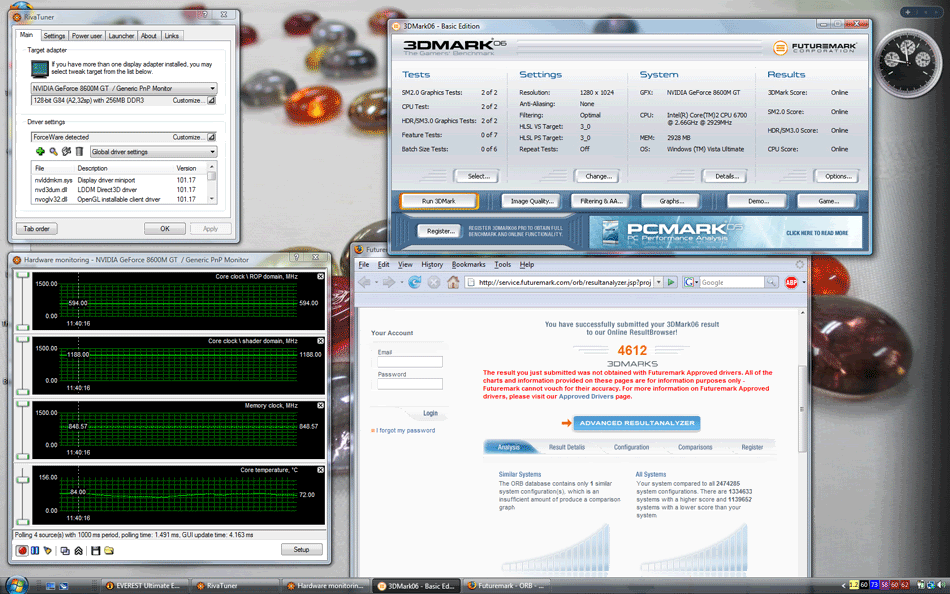This screenshot has height=594, width=950.
Task: Switch to the Power user tab in RivaTuner
Action: click(x=87, y=36)
